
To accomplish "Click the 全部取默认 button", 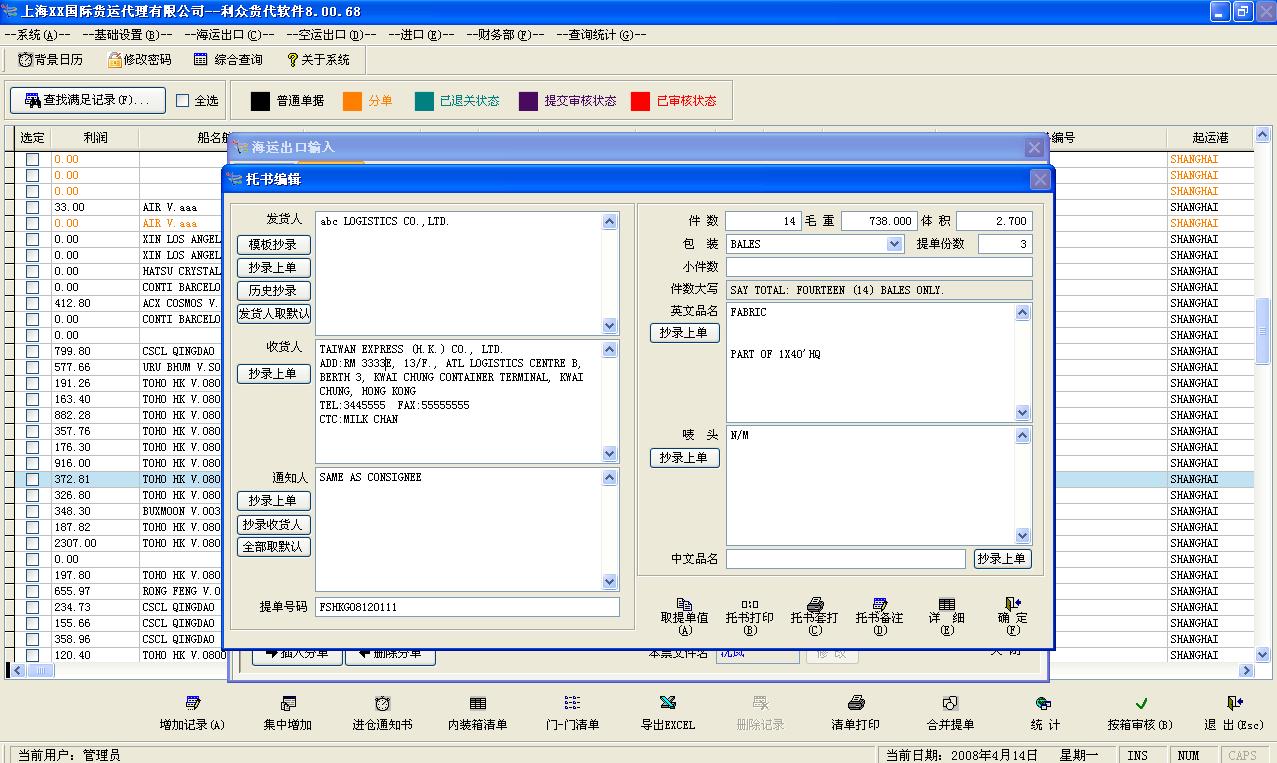I will 273,547.
